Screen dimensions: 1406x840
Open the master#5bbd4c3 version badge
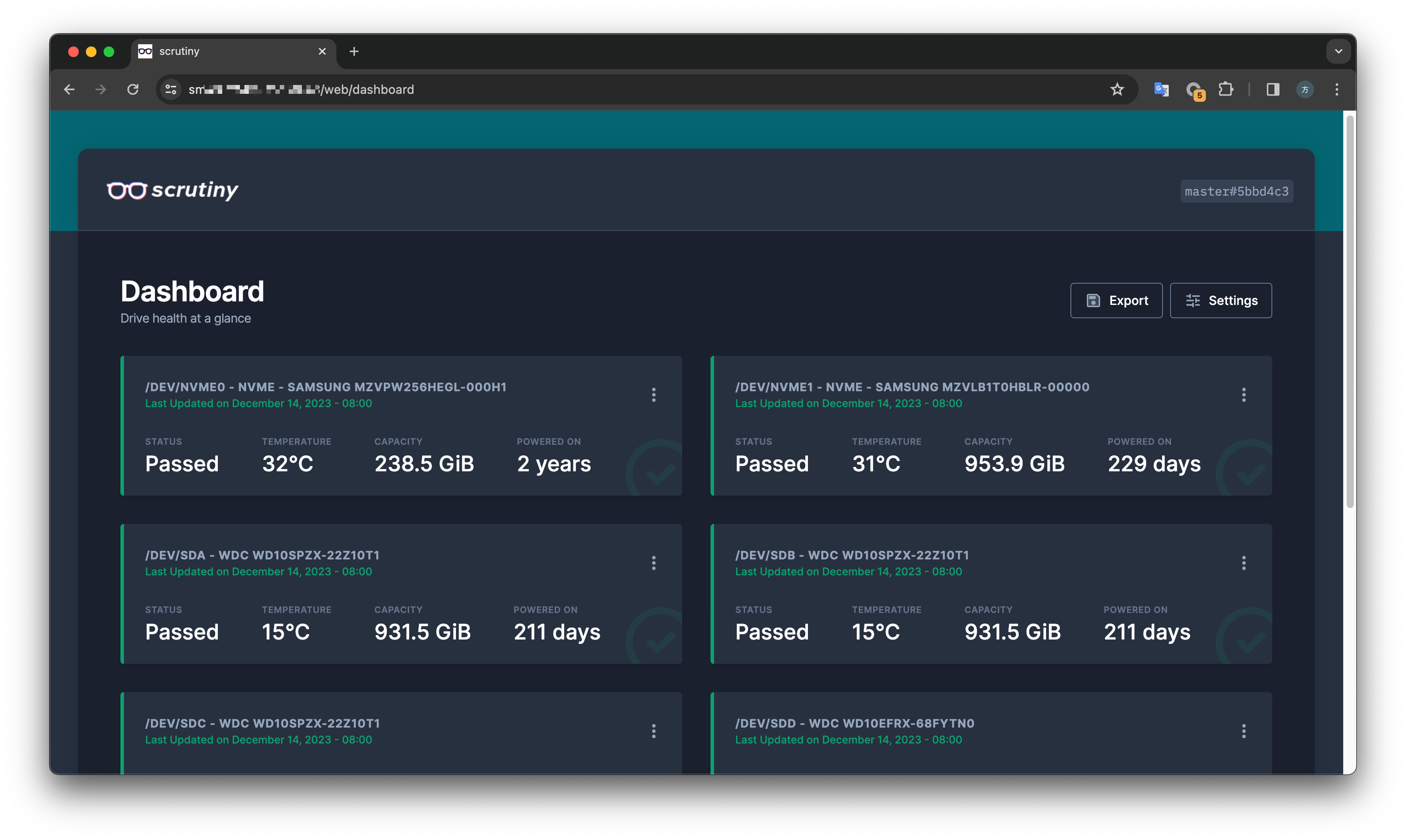point(1236,191)
